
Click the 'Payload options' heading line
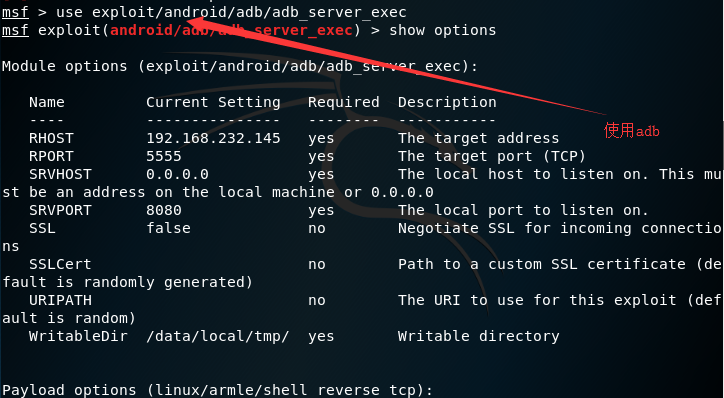pyautogui.click(x=217, y=391)
